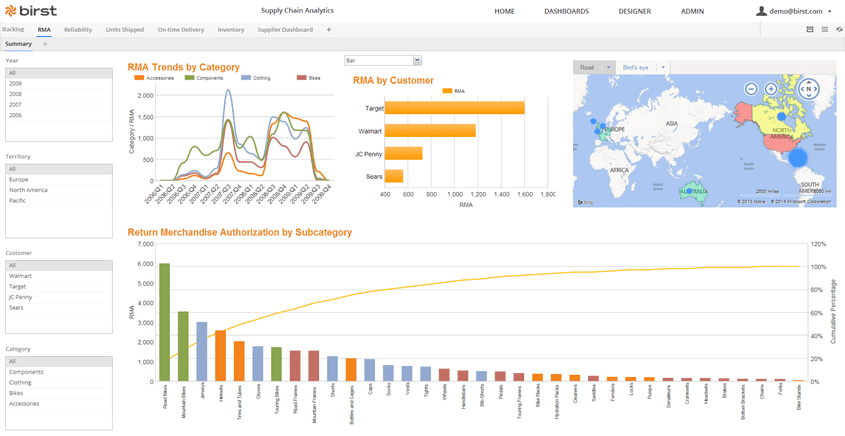The height and width of the screenshot is (436, 845).
Task: Click the Accessories legend swatch
Action: coord(138,78)
